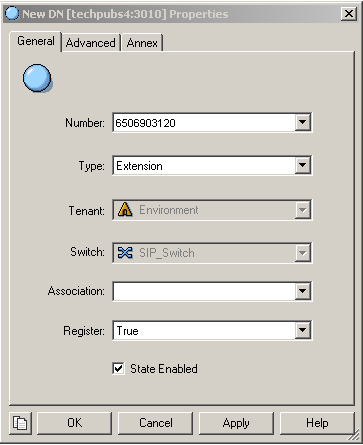Confirm with the OK button
Viewport: 363px width, 445px height.
[74, 423]
